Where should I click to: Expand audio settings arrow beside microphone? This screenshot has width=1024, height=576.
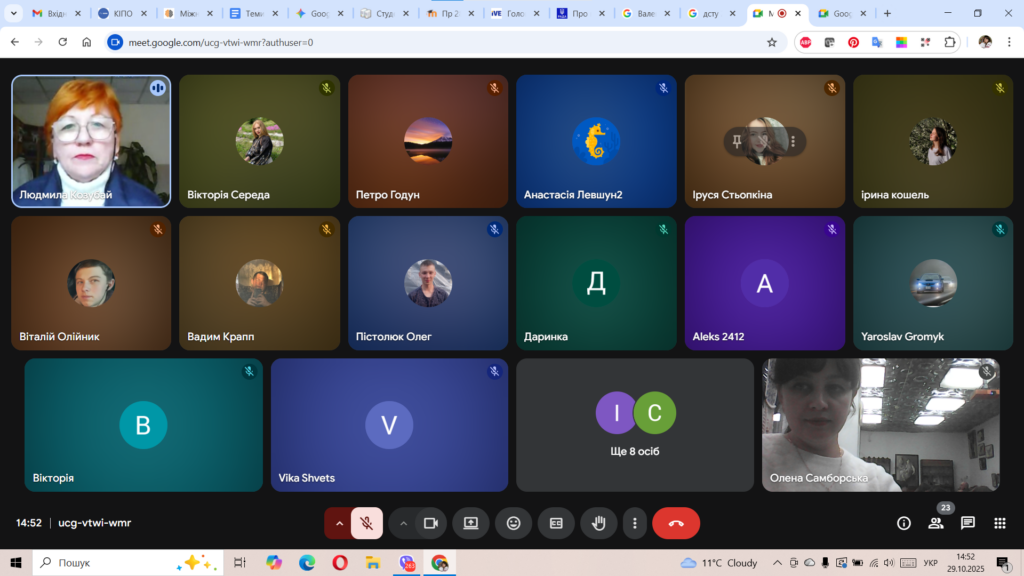click(x=339, y=523)
